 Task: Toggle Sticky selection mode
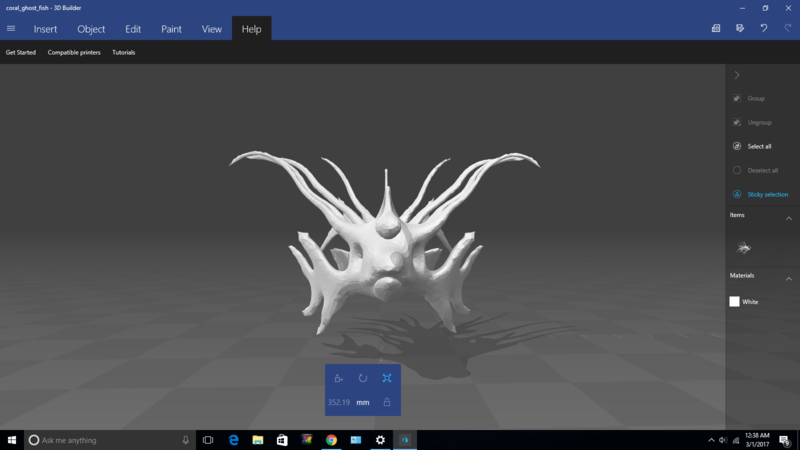pos(737,194)
